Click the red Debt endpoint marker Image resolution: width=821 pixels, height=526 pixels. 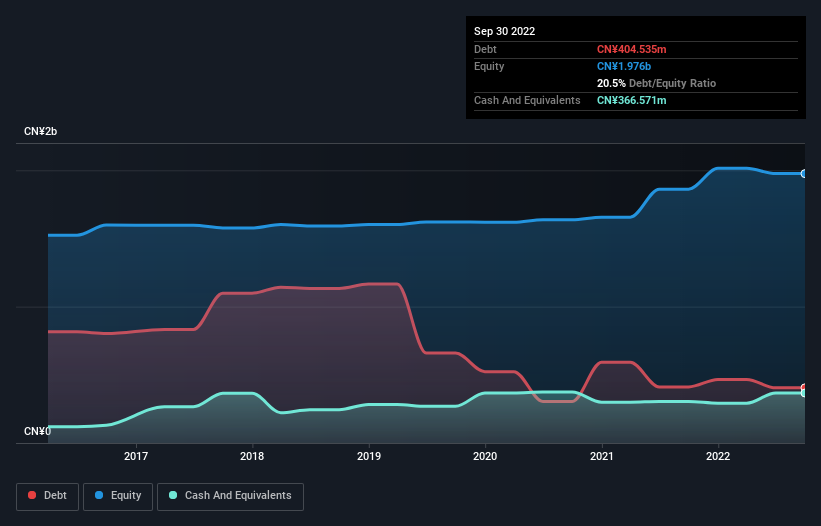click(x=804, y=388)
